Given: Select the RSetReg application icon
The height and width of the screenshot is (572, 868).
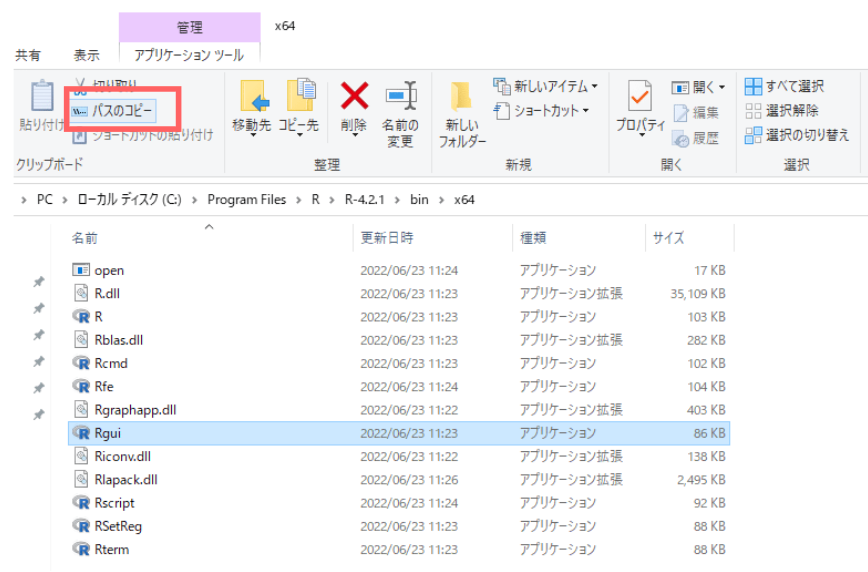Looking at the screenshot, I should pos(81,526).
